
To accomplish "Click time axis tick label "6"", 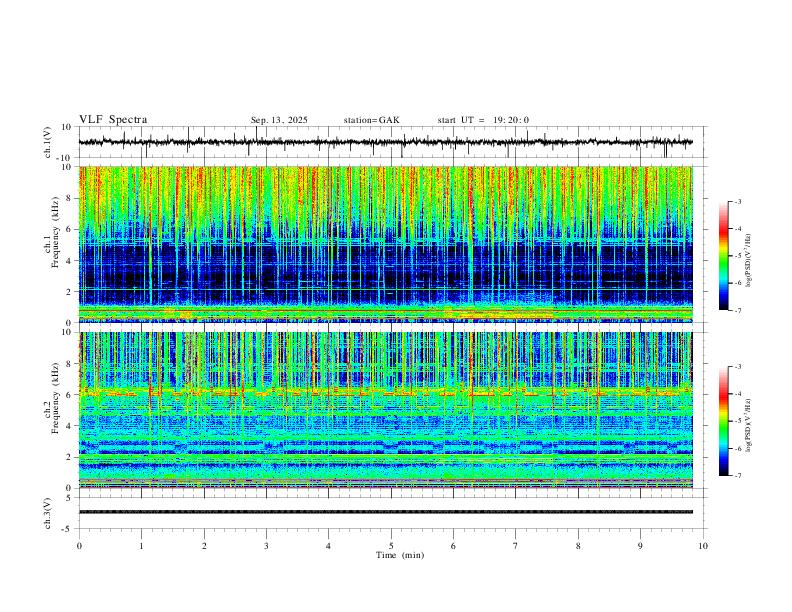I will coord(453,546).
